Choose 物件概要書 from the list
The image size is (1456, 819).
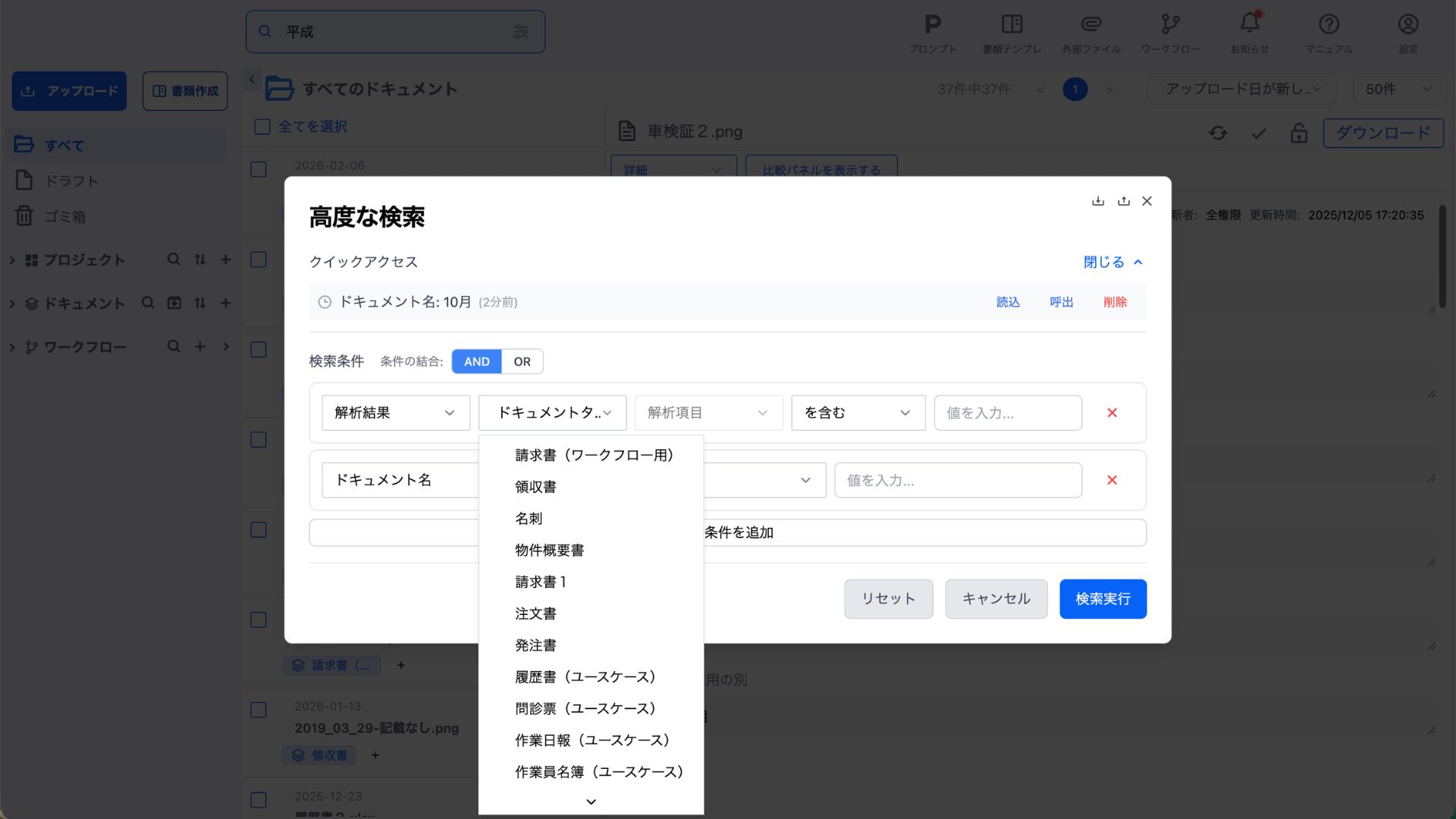549,551
